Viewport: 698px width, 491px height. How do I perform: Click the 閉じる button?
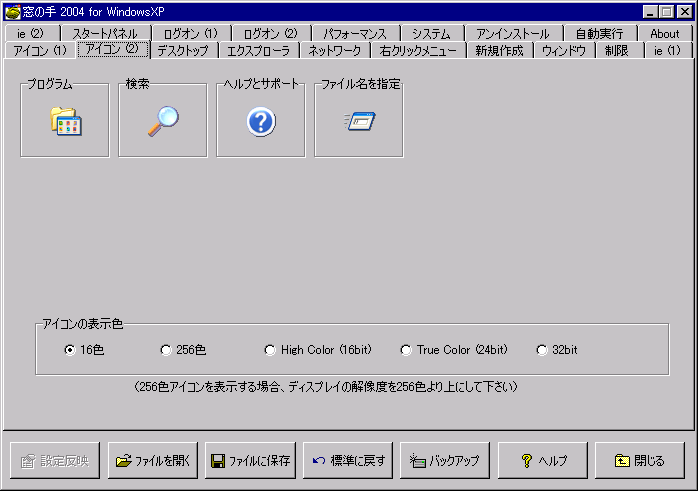pos(640,460)
